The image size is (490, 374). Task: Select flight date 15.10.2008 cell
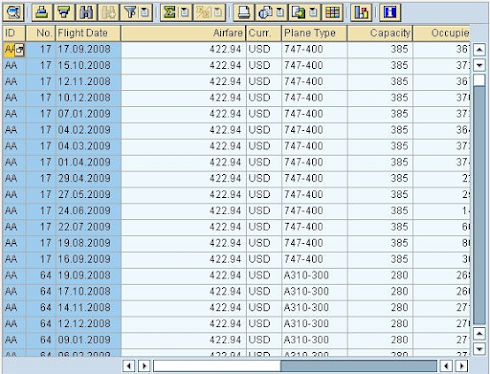click(x=88, y=66)
